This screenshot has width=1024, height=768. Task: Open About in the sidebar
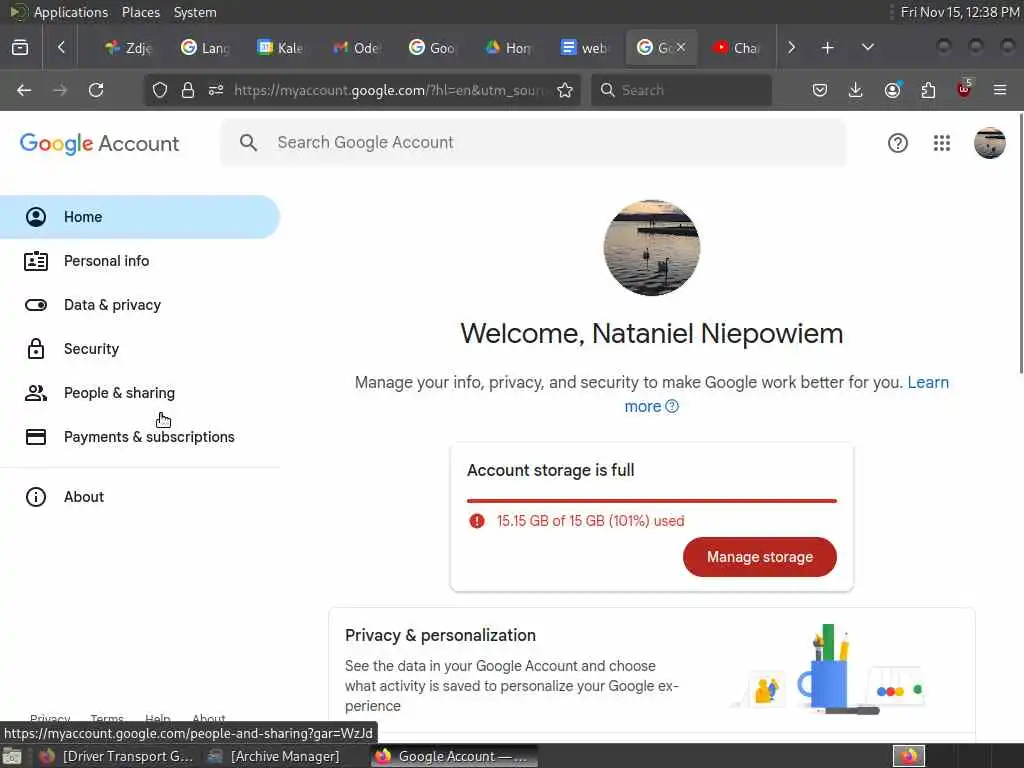140,497
